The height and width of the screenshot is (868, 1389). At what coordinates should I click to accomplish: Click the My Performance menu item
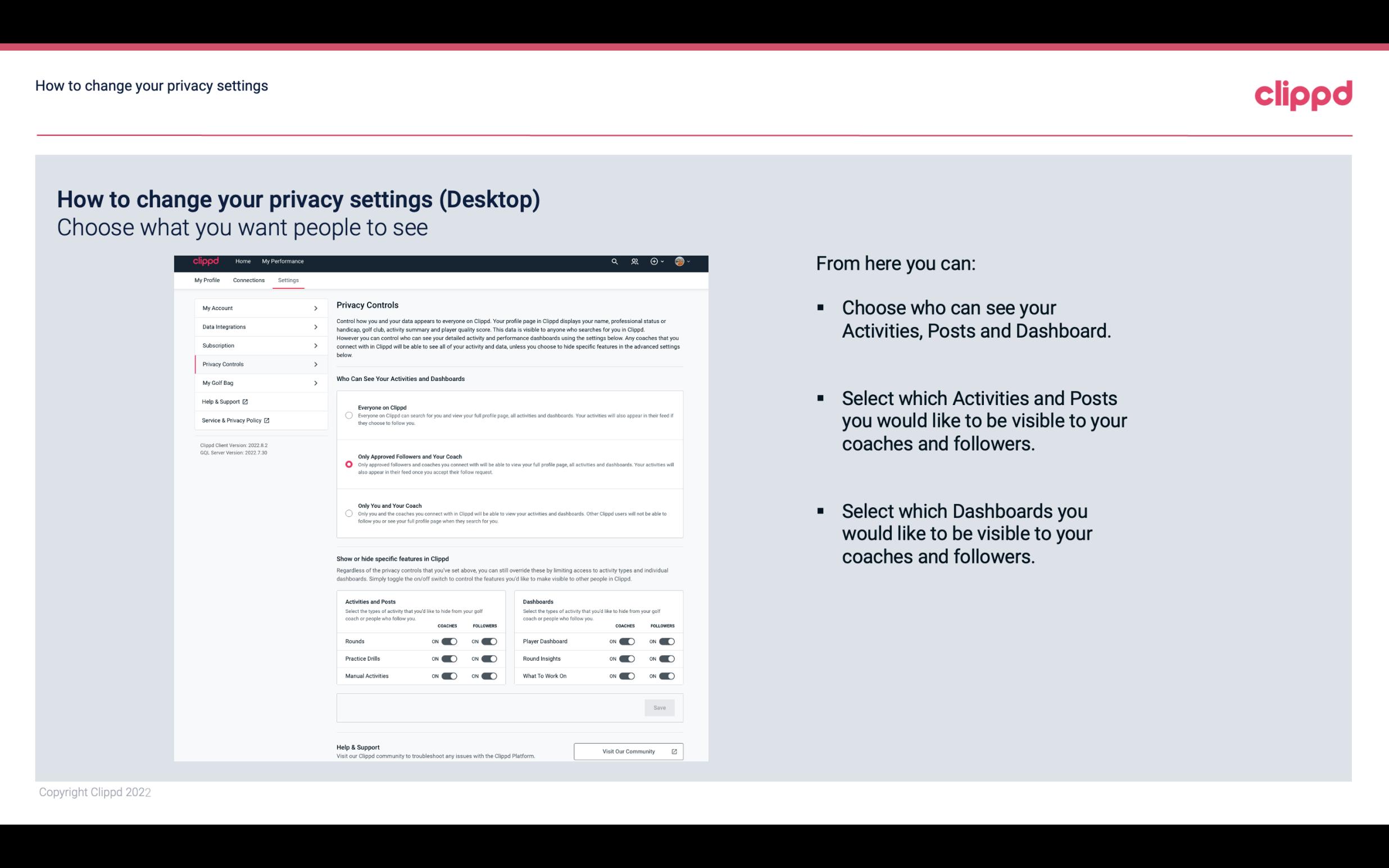[283, 261]
